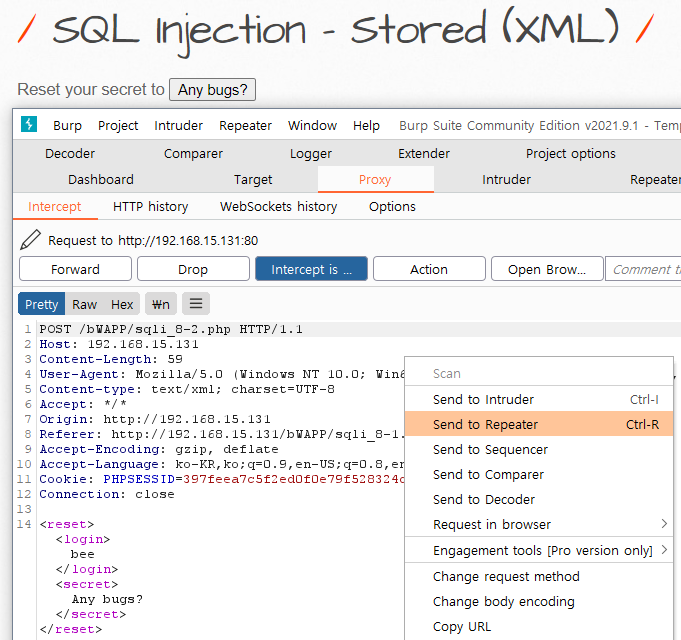Screen dimensions: 681x640
Task: Click the pencil edit icon beside Request to
Action: tap(30, 240)
